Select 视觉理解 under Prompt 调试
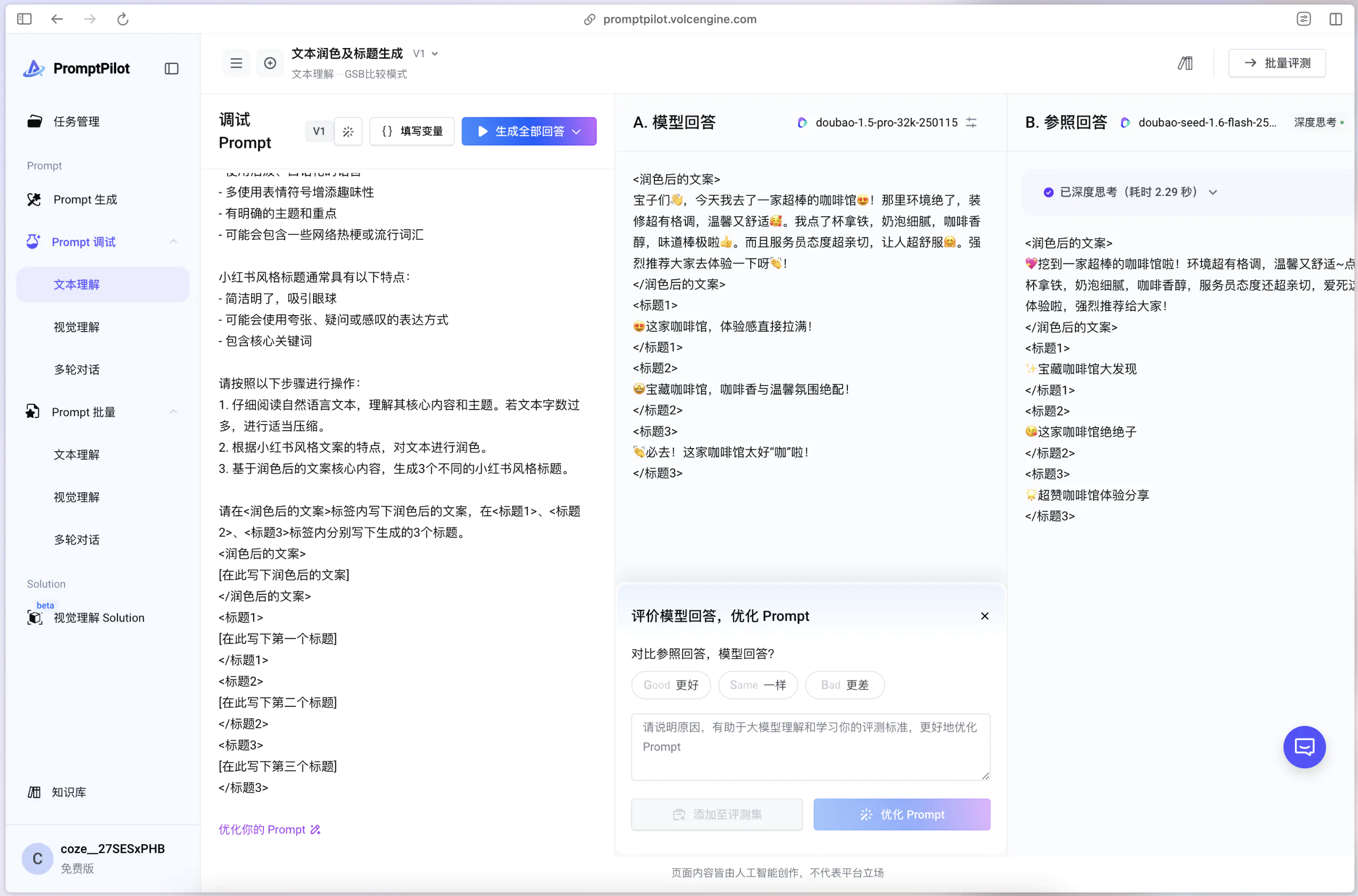Screen dimensions: 1358x896 pyautogui.click(x=76, y=327)
